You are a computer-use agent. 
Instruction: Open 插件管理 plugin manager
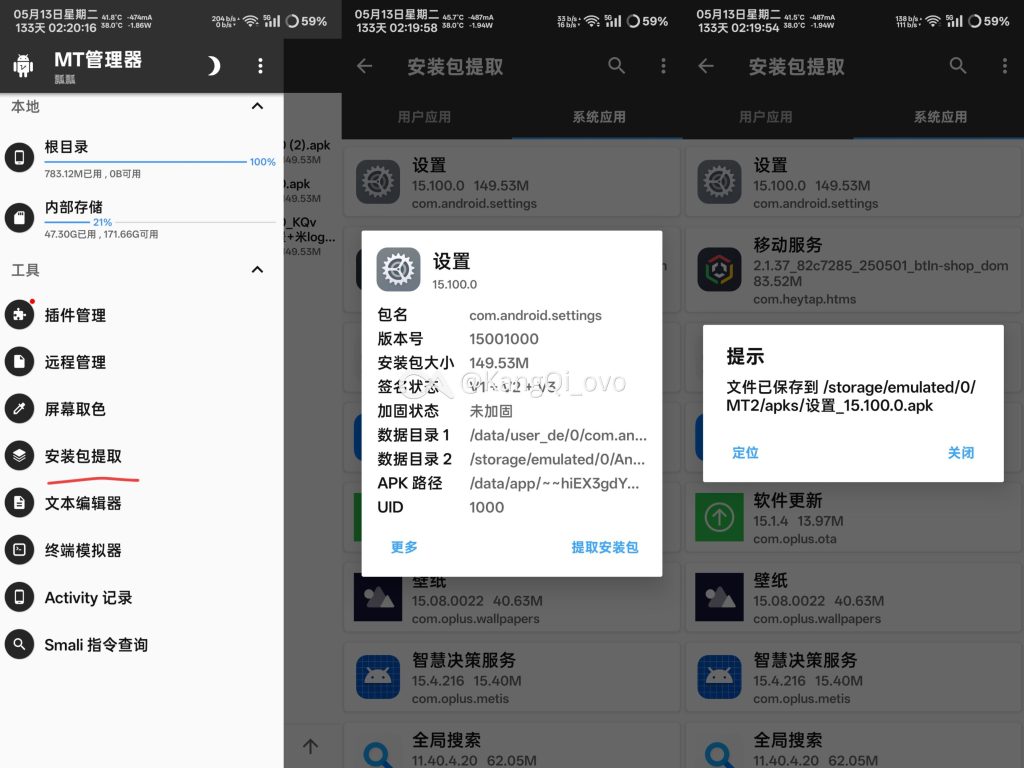(75, 315)
